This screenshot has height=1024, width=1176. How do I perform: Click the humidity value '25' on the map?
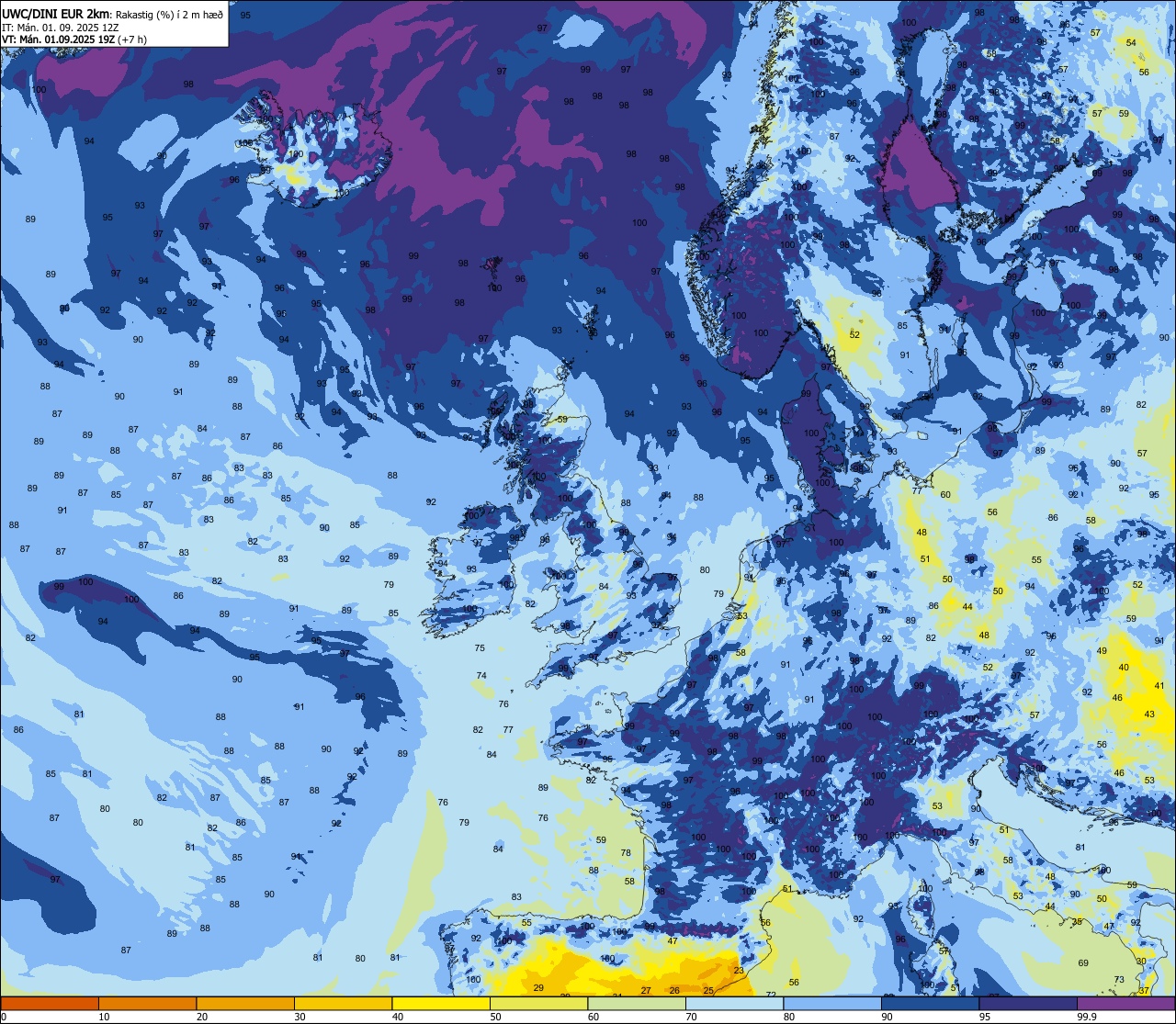708,991
